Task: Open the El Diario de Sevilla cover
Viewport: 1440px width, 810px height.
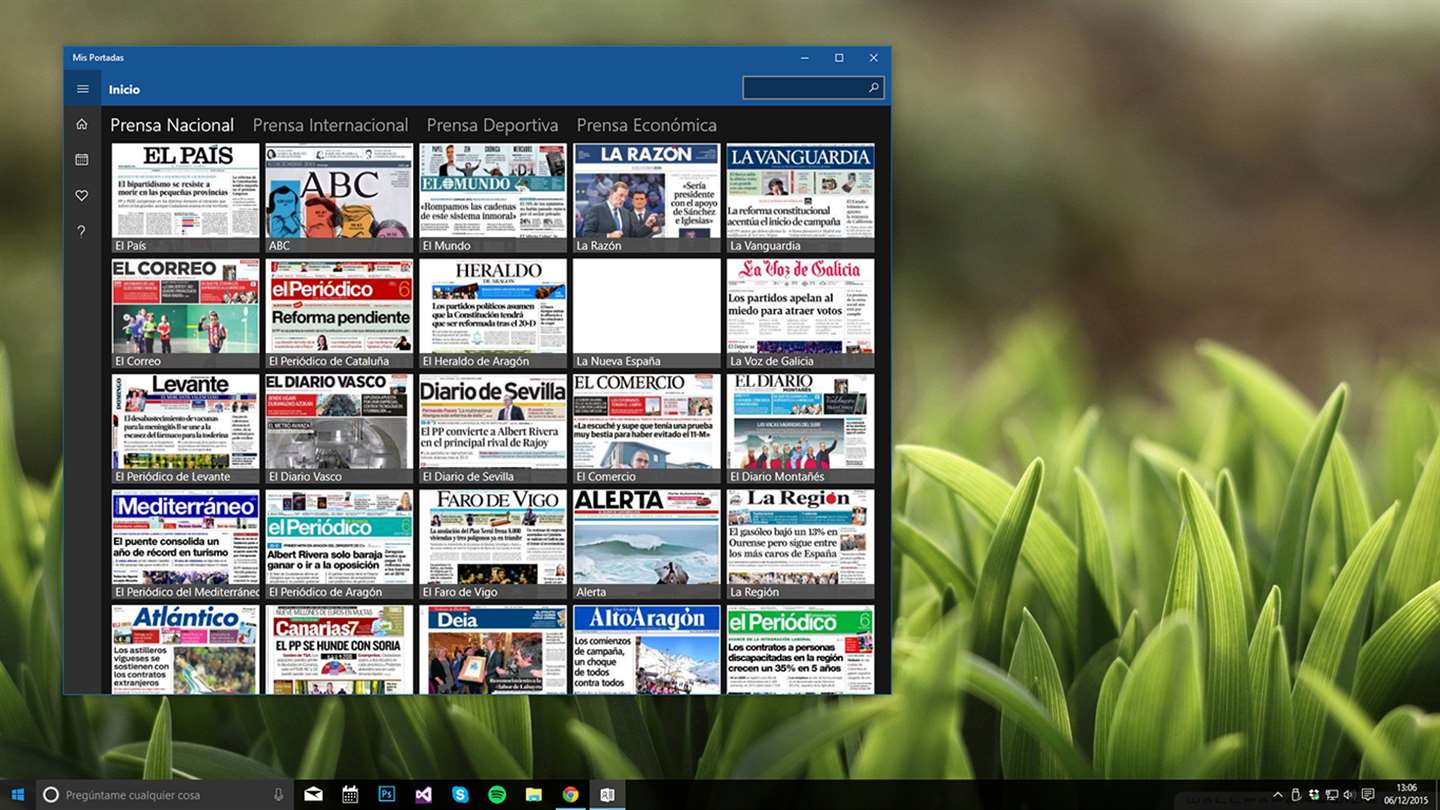Action: (493, 429)
